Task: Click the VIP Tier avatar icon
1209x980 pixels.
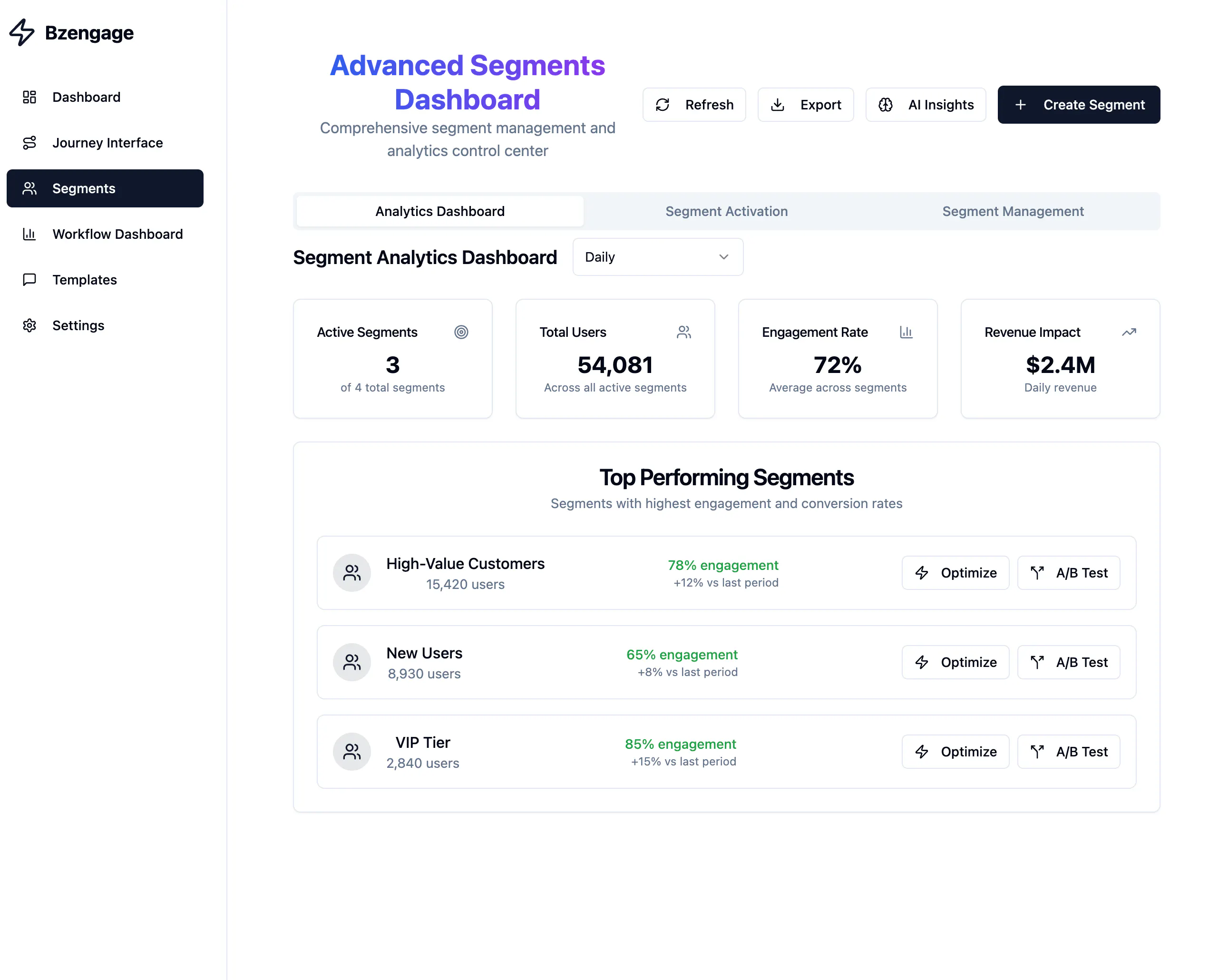Action: 351,751
